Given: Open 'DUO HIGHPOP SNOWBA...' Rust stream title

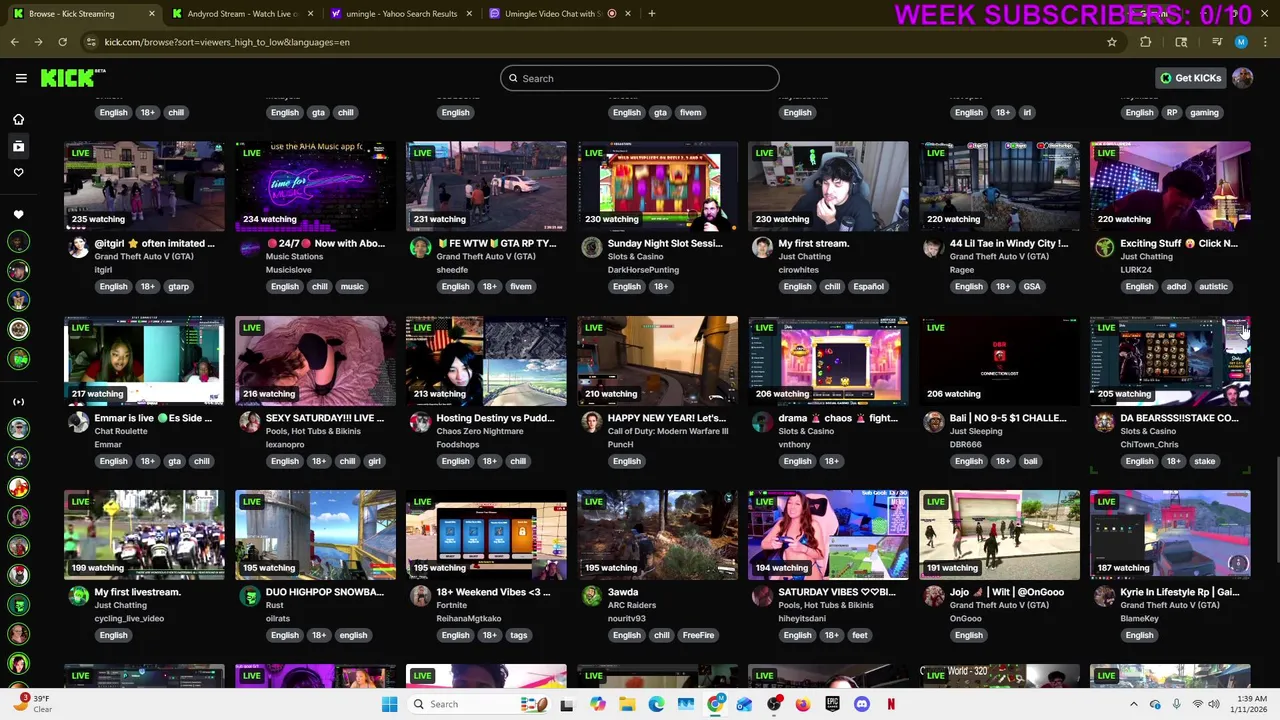Looking at the screenshot, I should point(324,592).
